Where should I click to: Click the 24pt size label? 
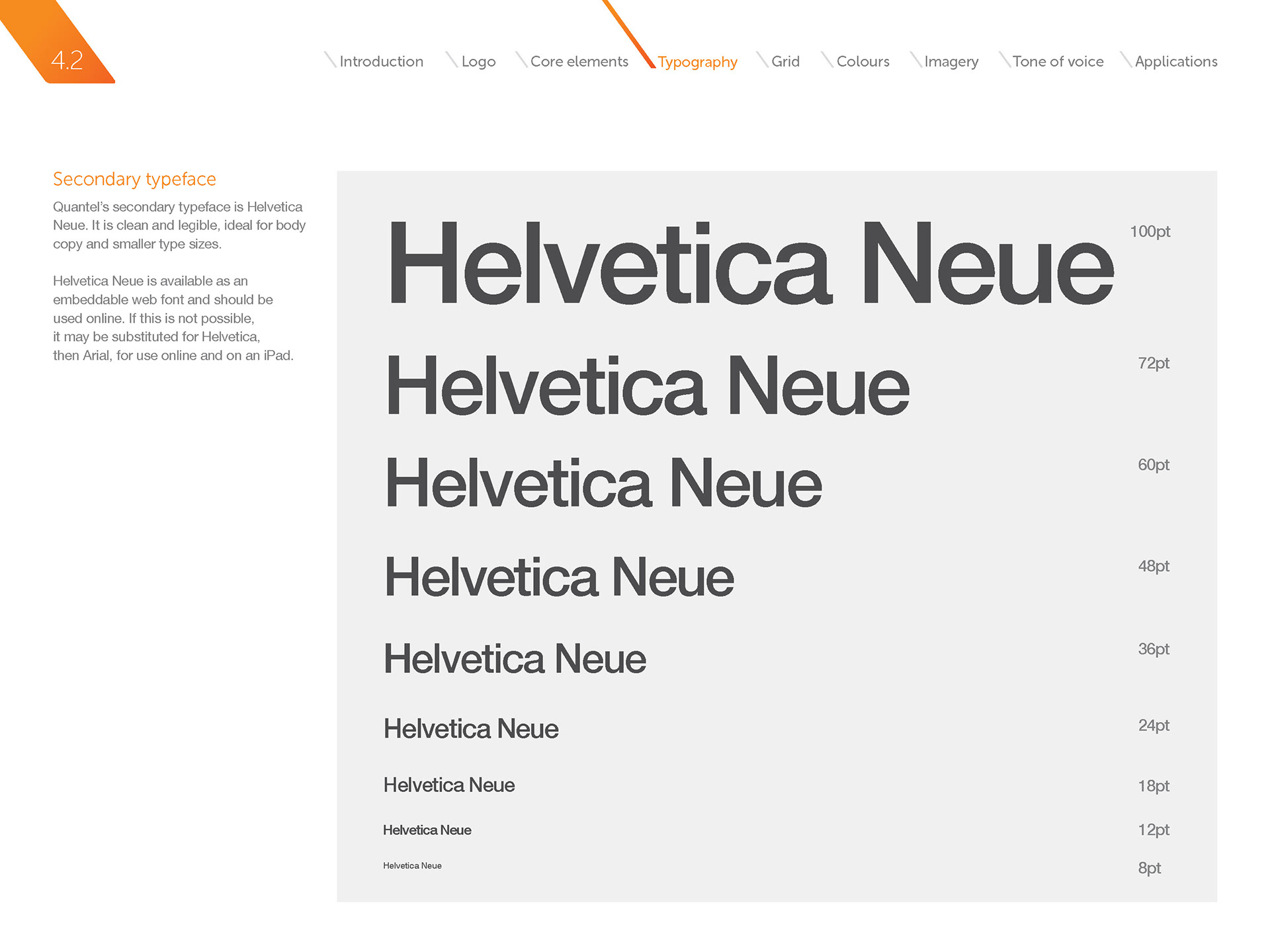[1154, 725]
